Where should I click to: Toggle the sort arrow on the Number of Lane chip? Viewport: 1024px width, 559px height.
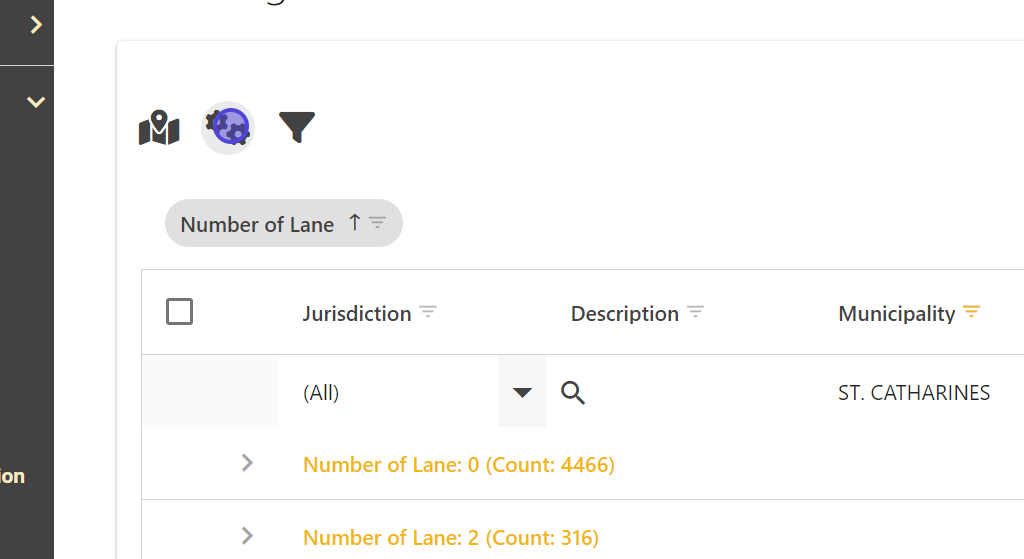pos(354,223)
